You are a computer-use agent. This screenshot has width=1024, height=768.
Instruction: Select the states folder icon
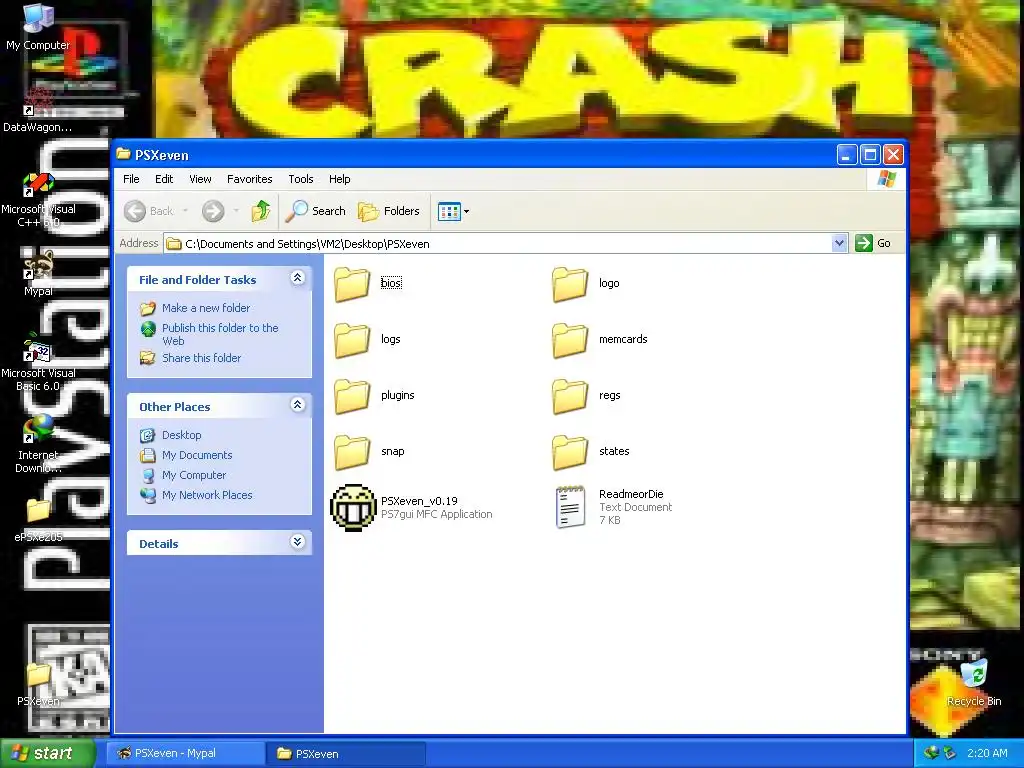570,453
